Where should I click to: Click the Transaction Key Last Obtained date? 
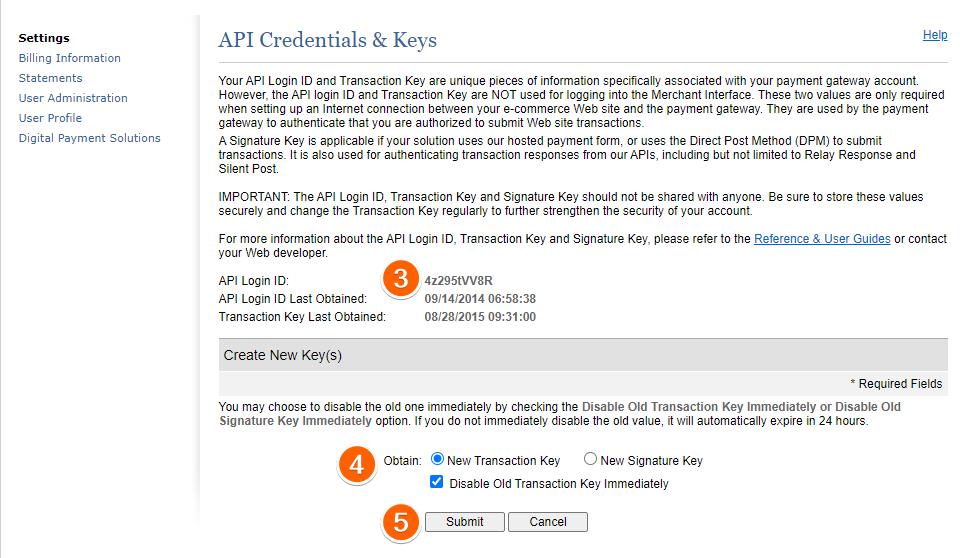[480, 317]
